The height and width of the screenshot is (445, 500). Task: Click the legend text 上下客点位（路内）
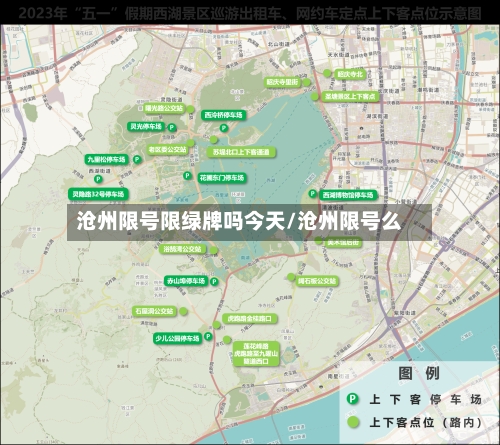click(x=426, y=423)
